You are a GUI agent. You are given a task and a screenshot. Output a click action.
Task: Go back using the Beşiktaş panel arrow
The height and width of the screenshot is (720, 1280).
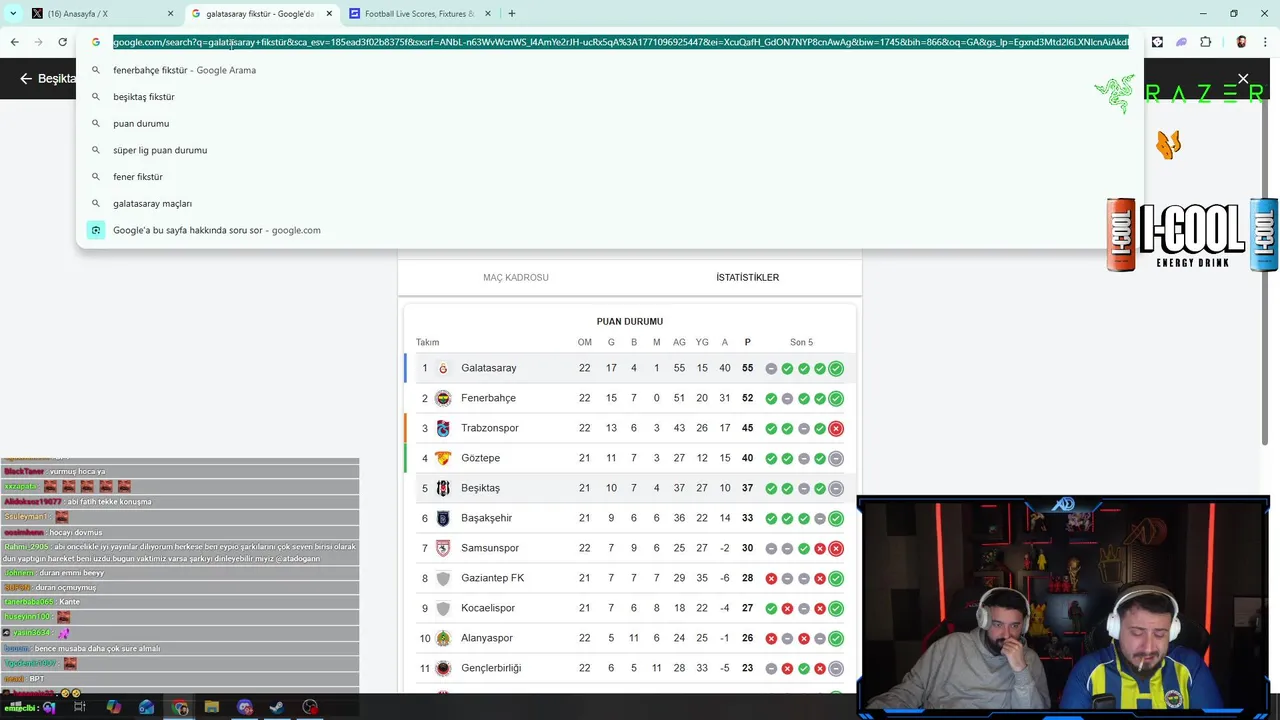click(x=26, y=79)
